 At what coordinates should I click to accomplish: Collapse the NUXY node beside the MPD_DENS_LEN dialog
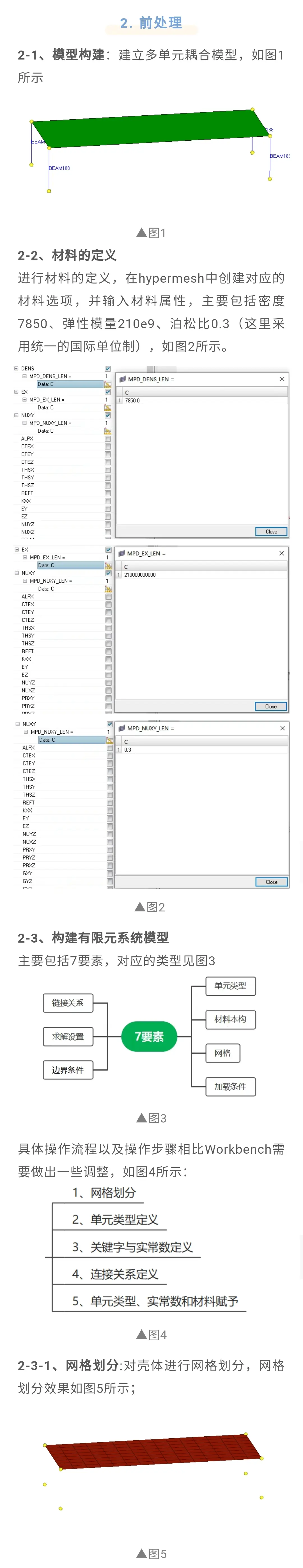[17, 415]
